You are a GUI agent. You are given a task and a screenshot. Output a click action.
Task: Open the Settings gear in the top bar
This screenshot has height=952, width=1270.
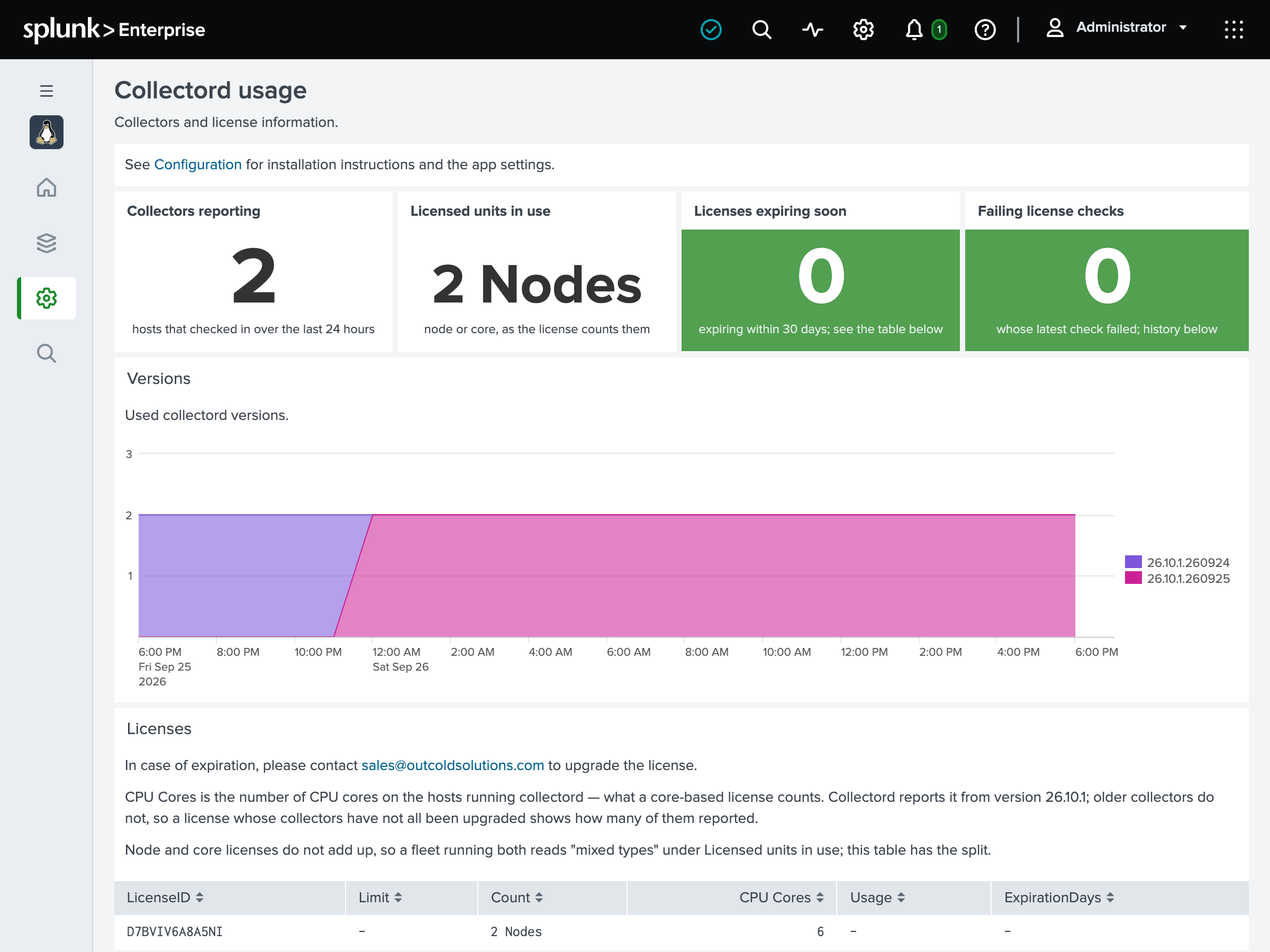863,29
